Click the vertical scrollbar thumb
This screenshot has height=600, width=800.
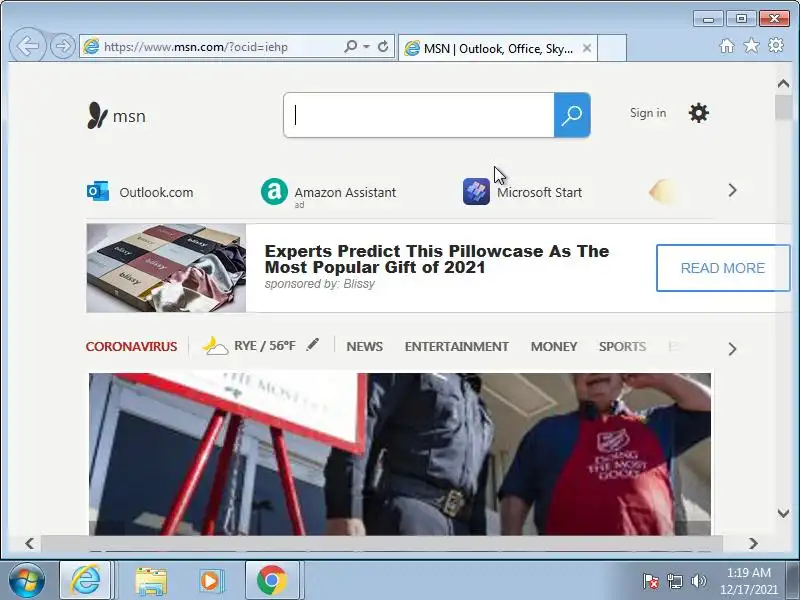coord(783,107)
